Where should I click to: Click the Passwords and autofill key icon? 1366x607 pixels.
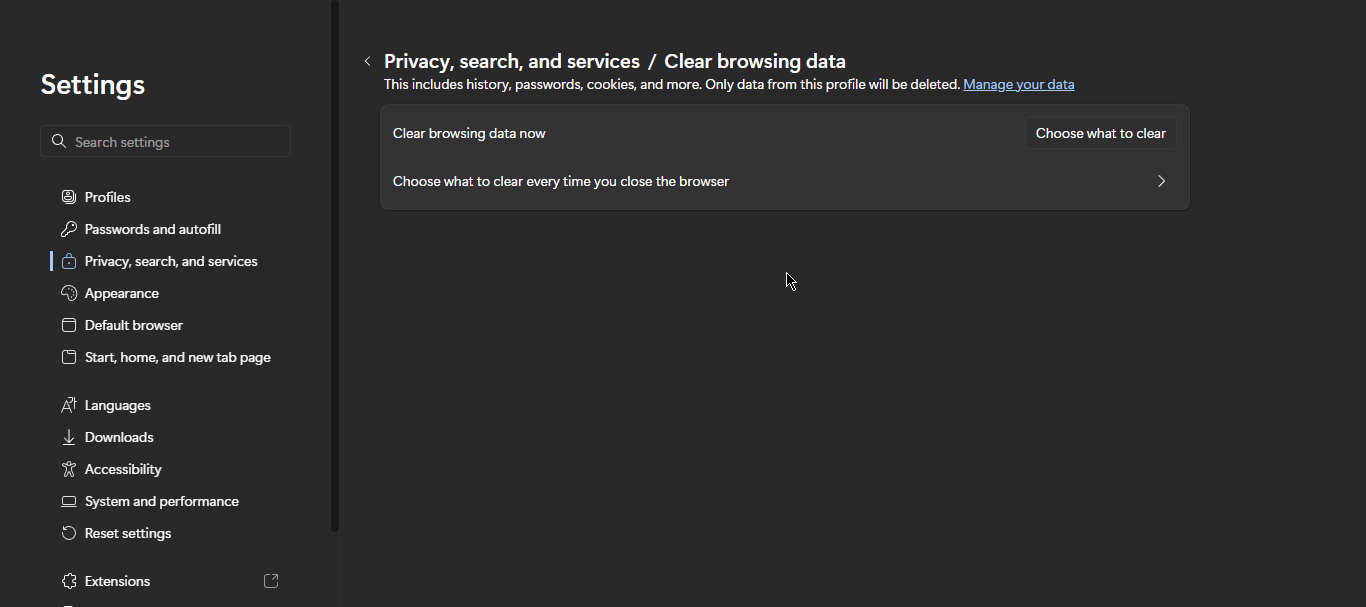69,229
